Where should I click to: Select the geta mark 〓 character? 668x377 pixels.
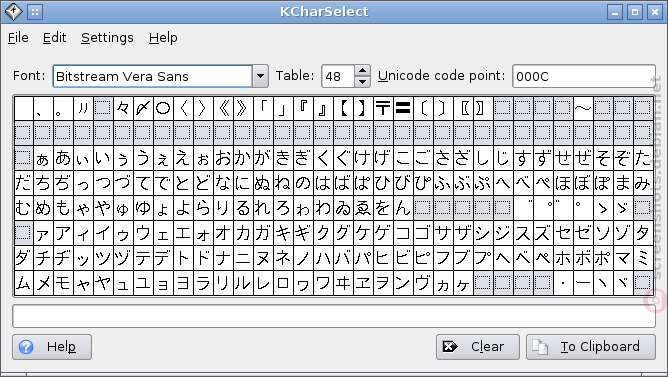pos(403,108)
